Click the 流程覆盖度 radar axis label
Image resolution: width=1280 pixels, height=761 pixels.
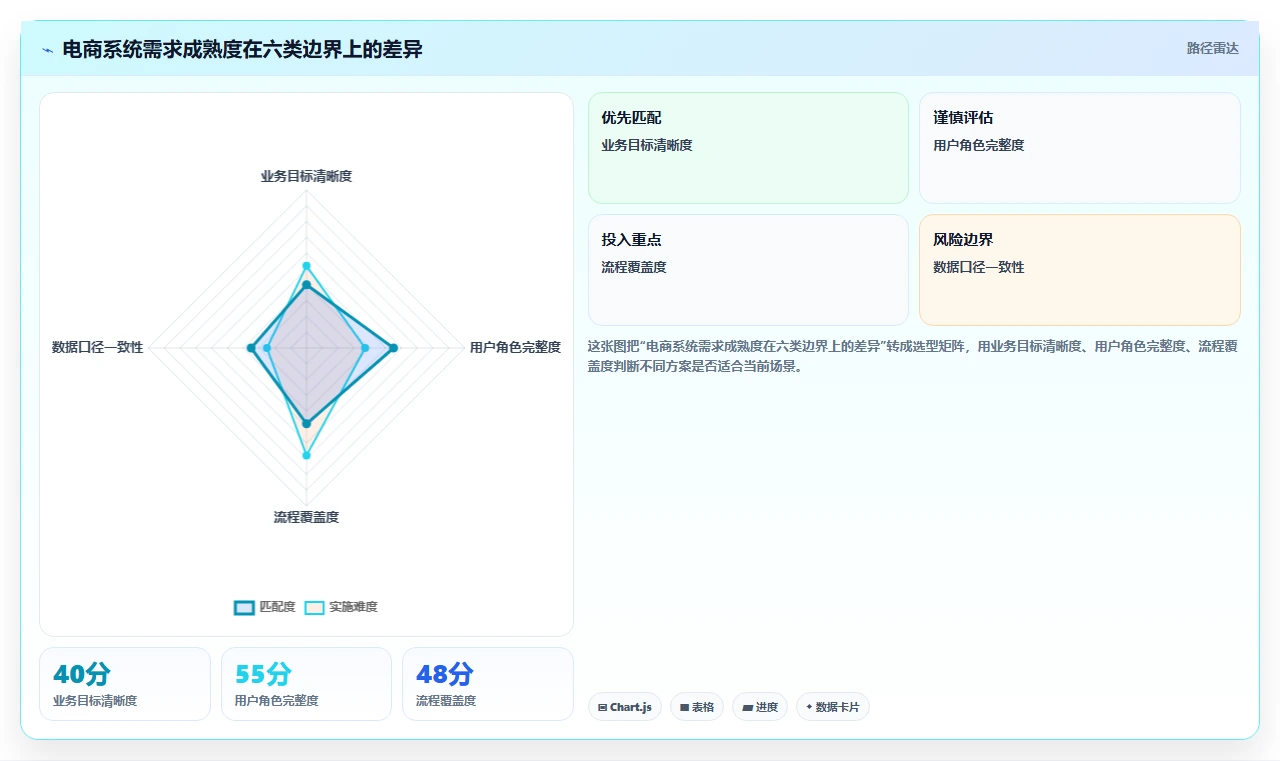[x=306, y=517]
